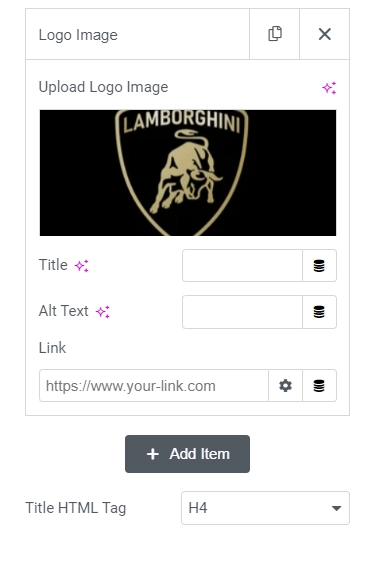Click the AI sparkle icon next to Title
365x569 pixels.
click(x=81, y=266)
